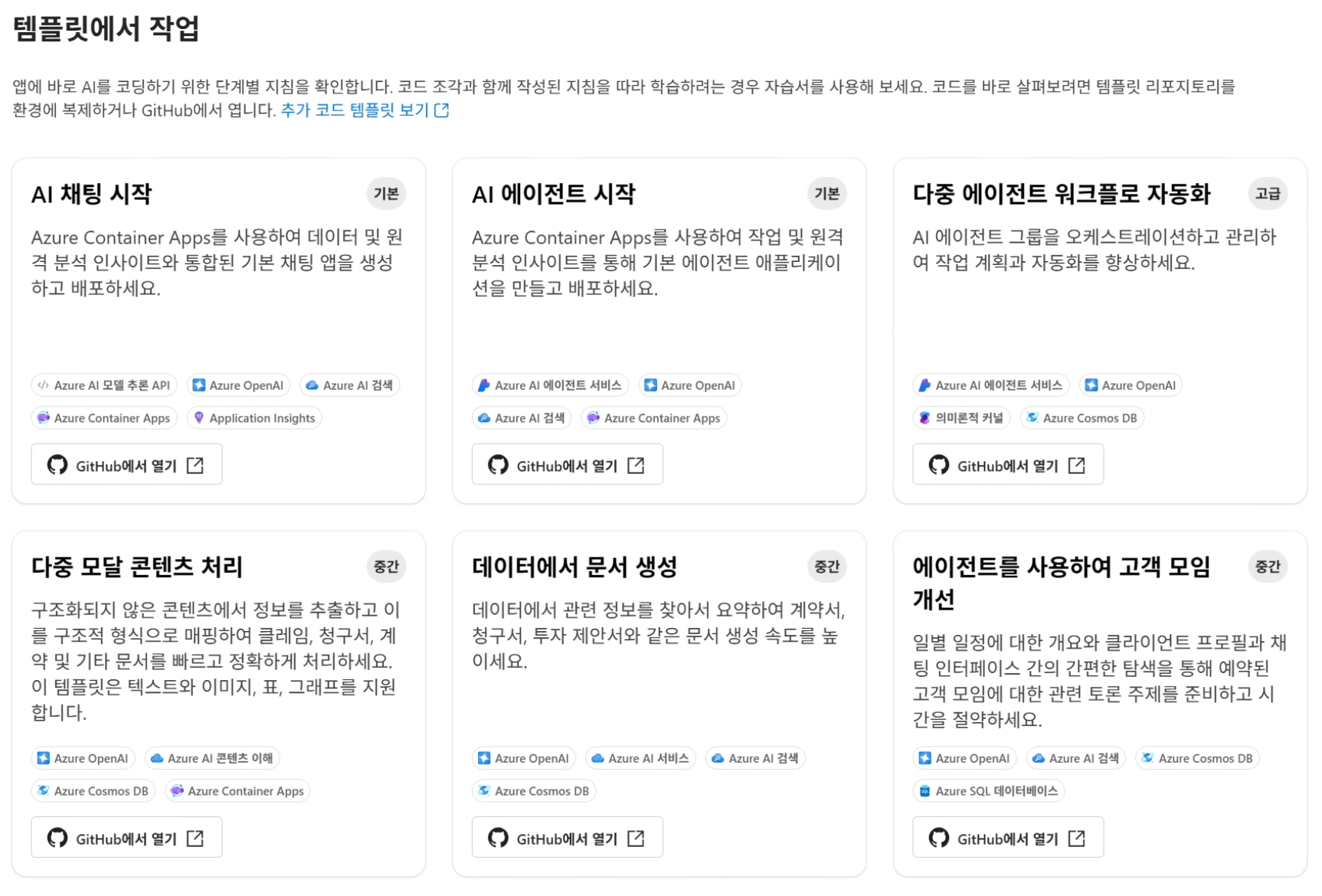Screen dimensions: 1322x896
Task: Click the 템플릿에서 작업 heading
Action: (106, 29)
